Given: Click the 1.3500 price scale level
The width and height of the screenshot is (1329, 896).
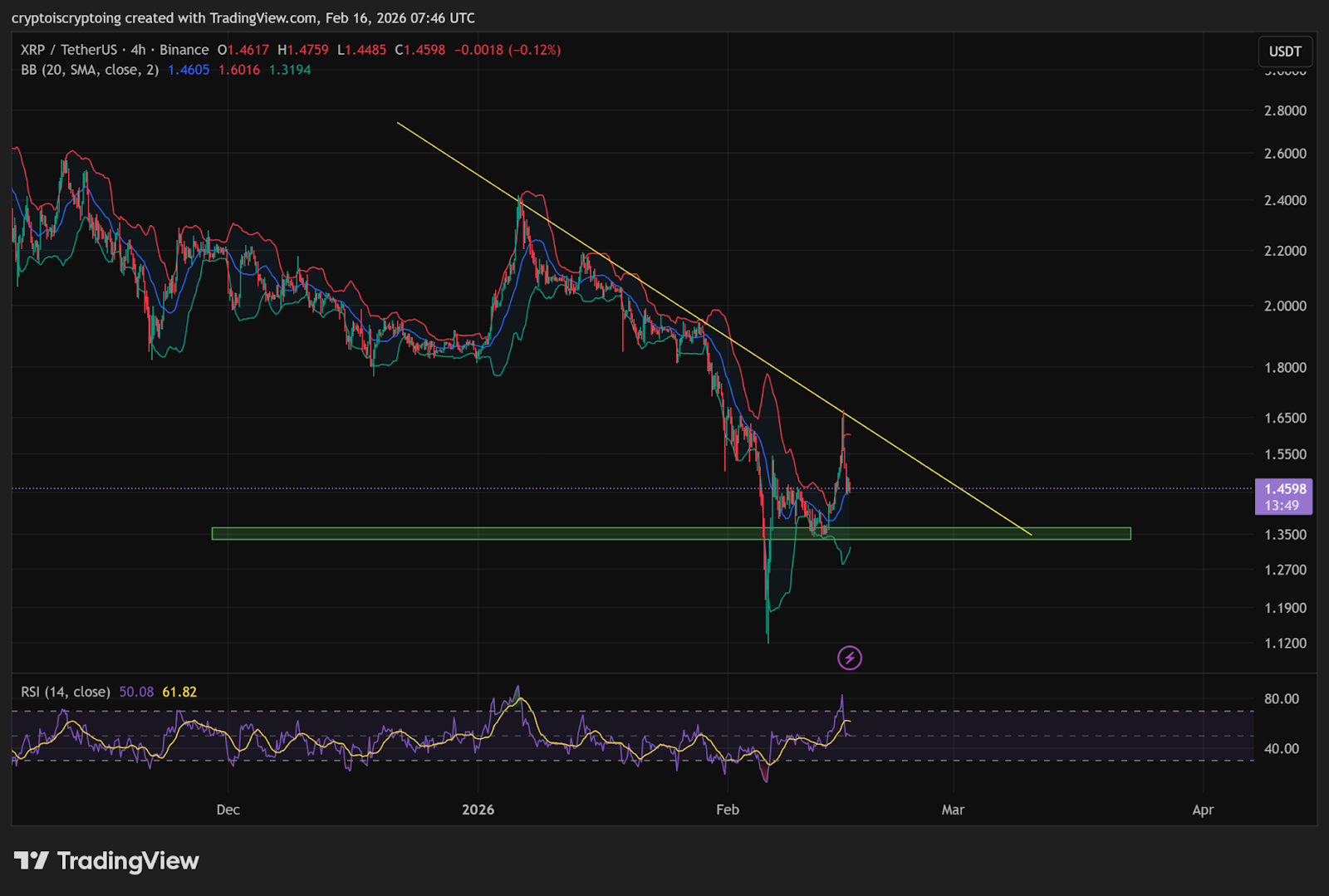Looking at the screenshot, I should click(x=1285, y=535).
